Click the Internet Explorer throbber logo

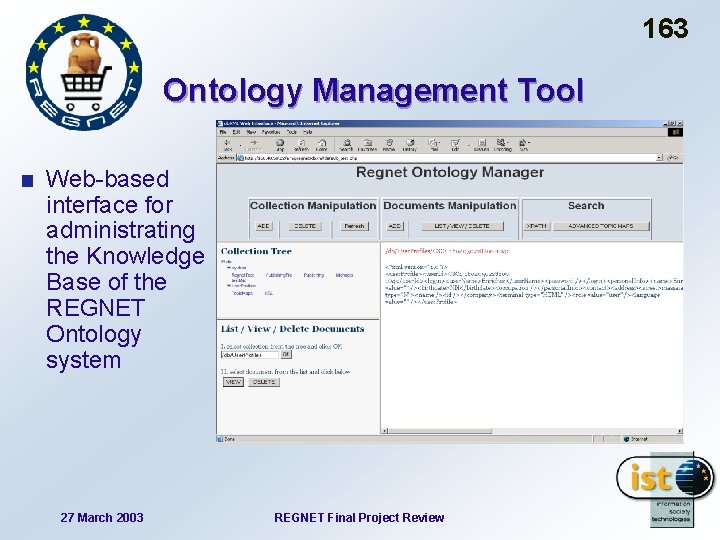coord(675,132)
